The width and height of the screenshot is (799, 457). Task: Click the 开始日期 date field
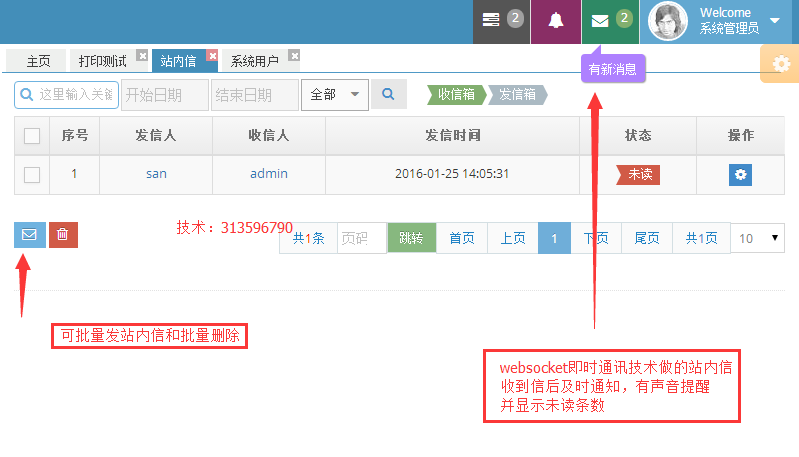pyautogui.click(x=165, y=95)
